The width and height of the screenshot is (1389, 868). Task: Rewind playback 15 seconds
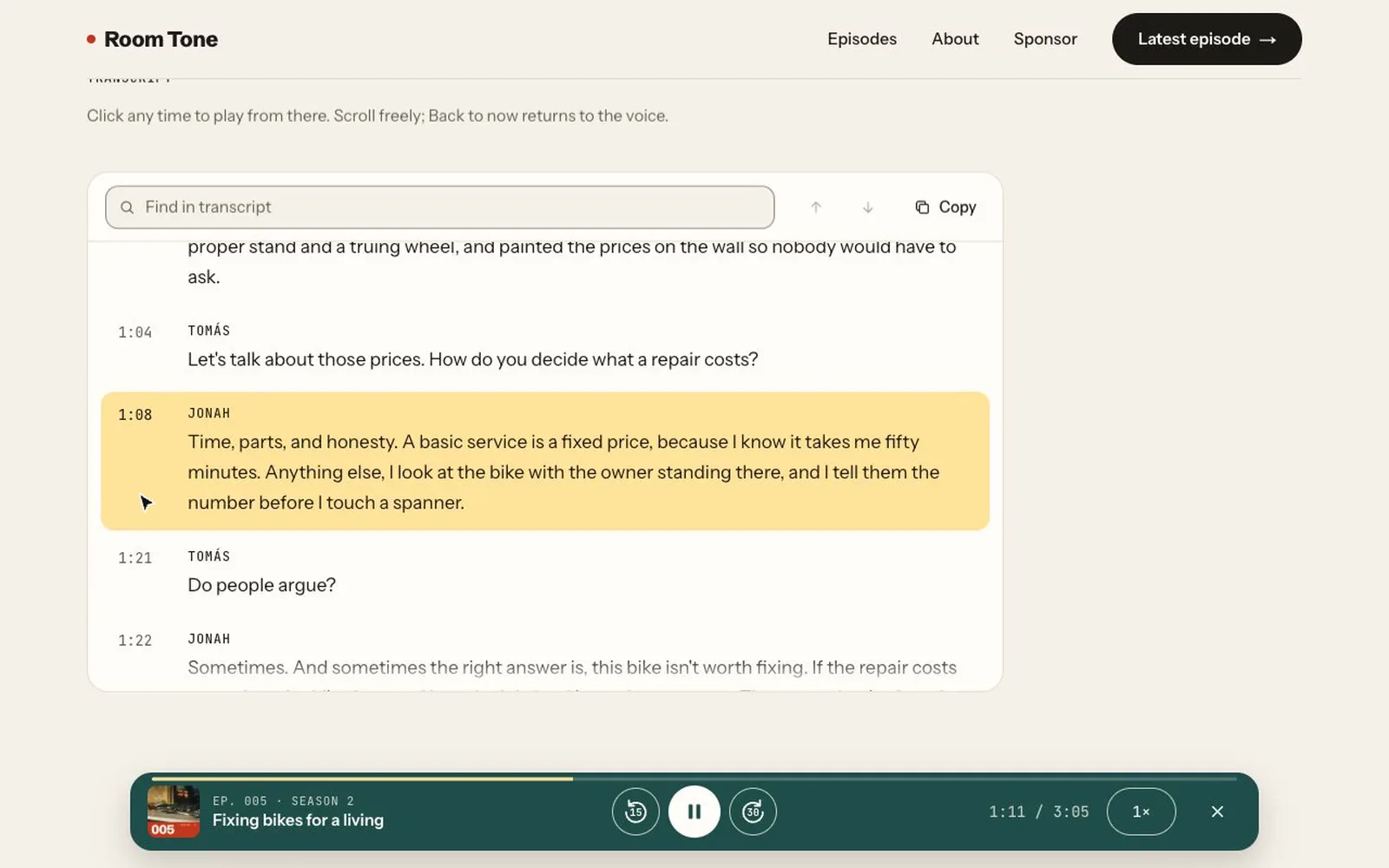pos(635,812)
